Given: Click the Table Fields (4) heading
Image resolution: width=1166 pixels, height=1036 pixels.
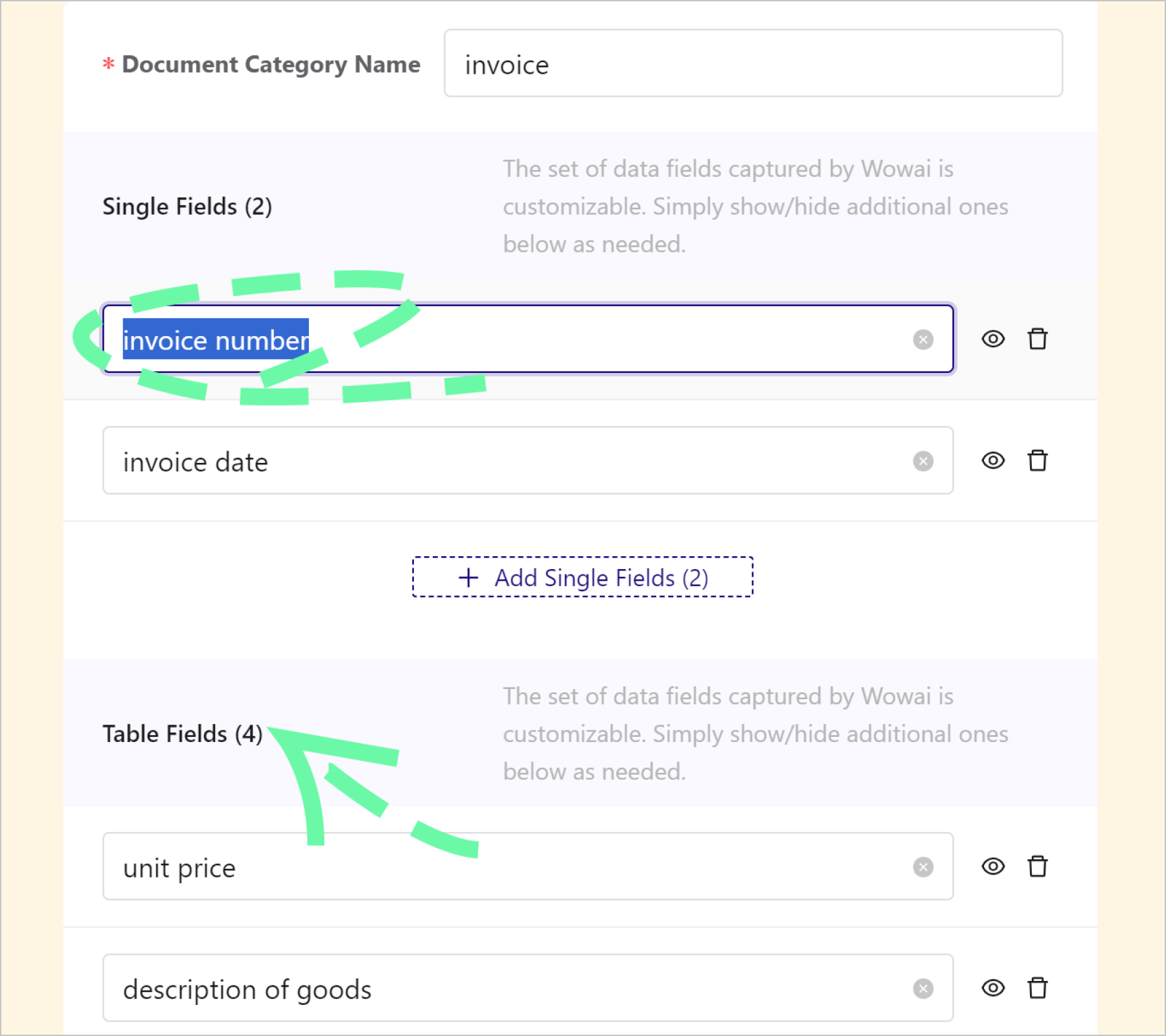Looking at the screenshot, I should coord(183,734).
